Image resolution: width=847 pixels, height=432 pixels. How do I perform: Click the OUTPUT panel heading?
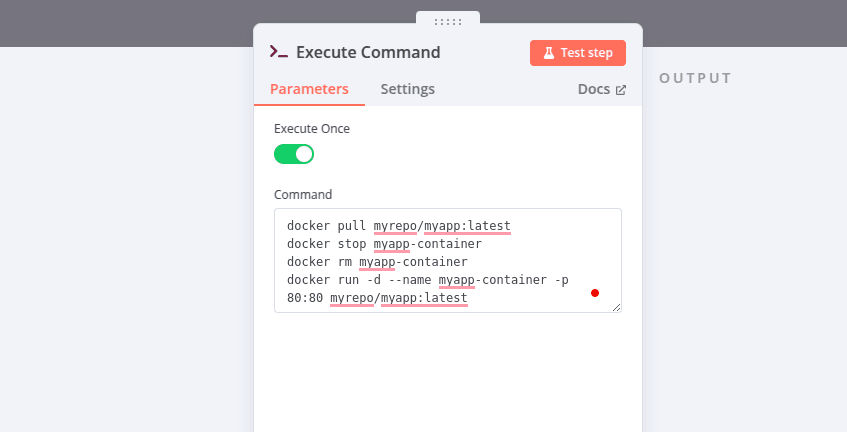(x=695, y=78)
